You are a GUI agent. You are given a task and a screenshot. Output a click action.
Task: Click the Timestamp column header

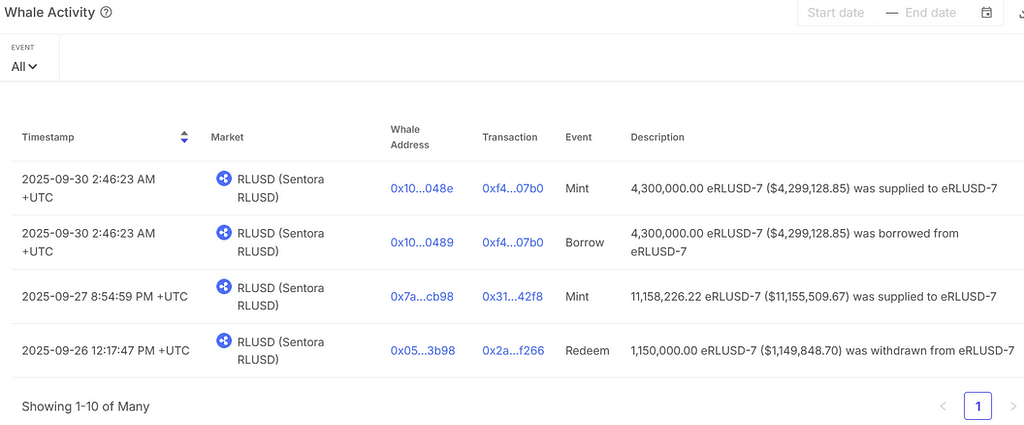click(48, 137)
